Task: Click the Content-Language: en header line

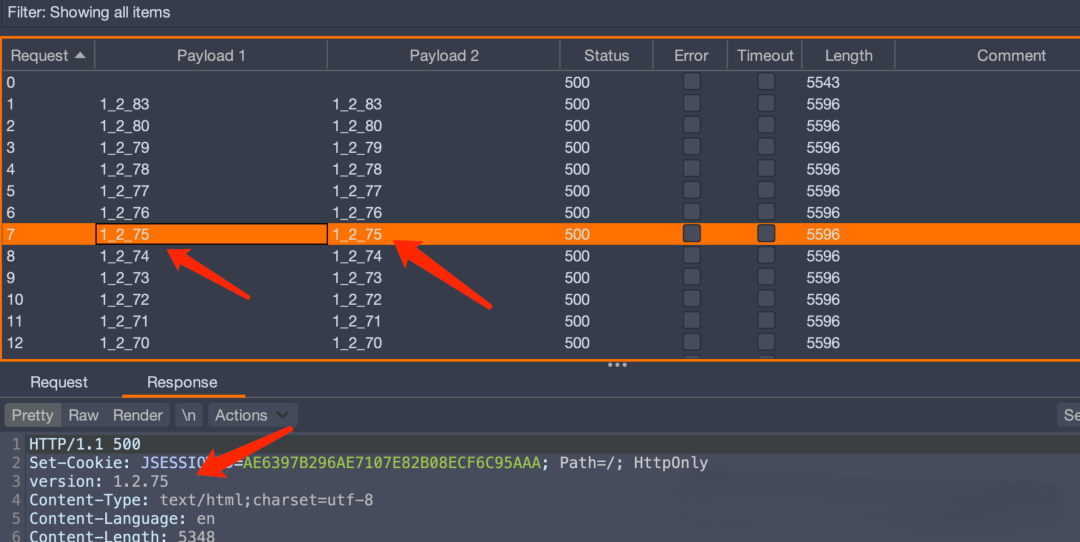Action: 122,519
